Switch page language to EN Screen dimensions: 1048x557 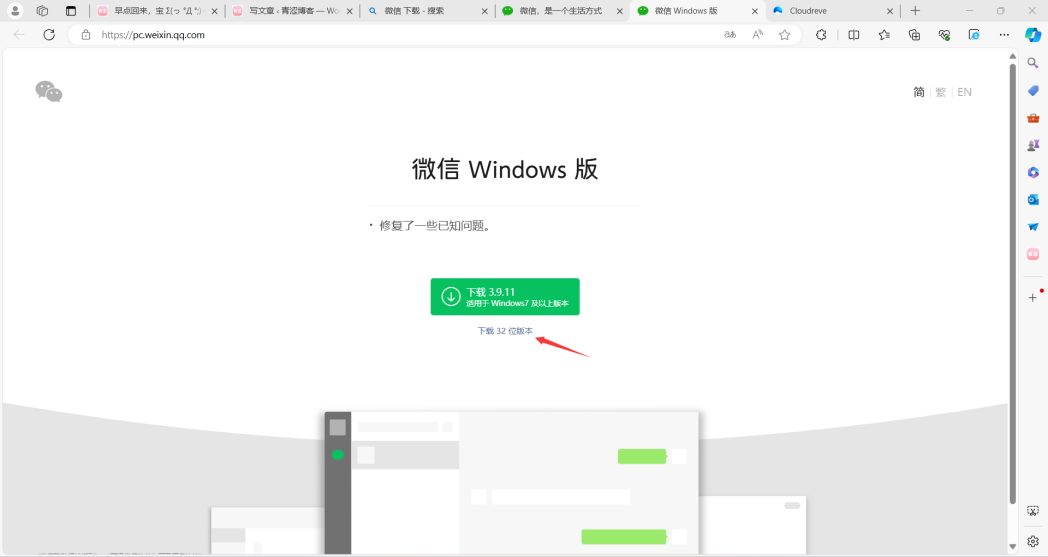pos(964,92)
